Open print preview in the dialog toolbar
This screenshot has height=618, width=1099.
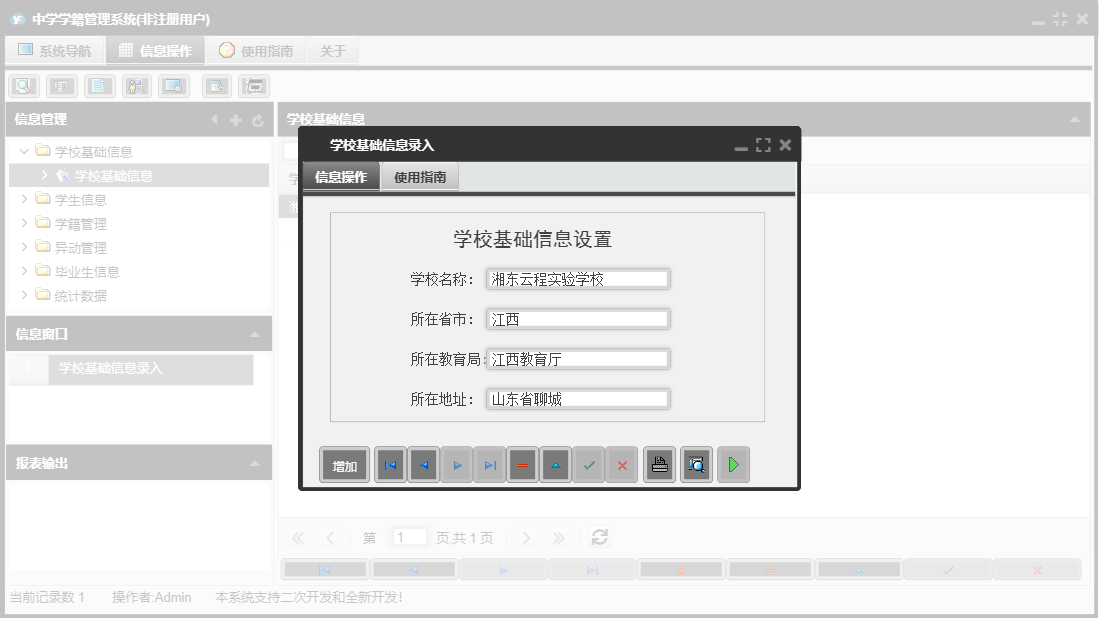click(x=696, y=464)
